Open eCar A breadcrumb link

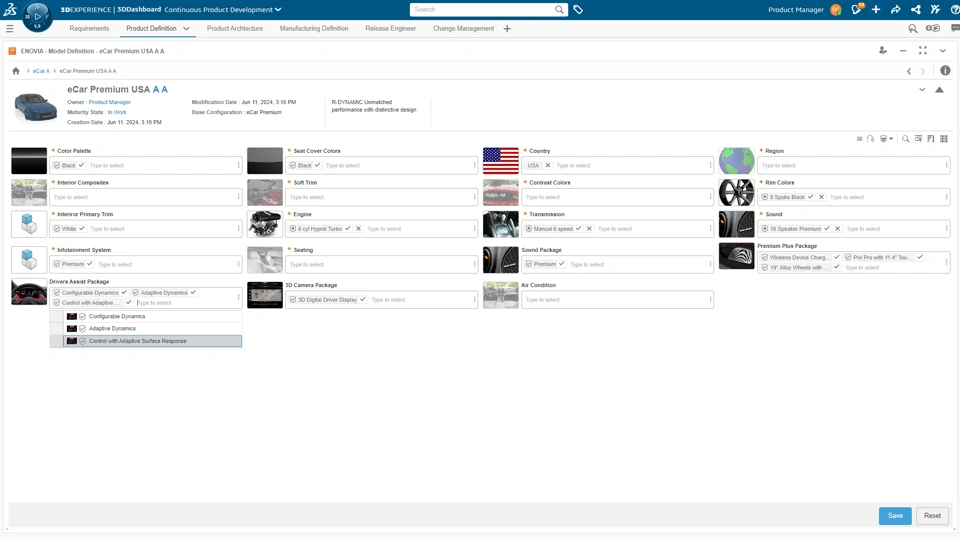tap(41, 71)
